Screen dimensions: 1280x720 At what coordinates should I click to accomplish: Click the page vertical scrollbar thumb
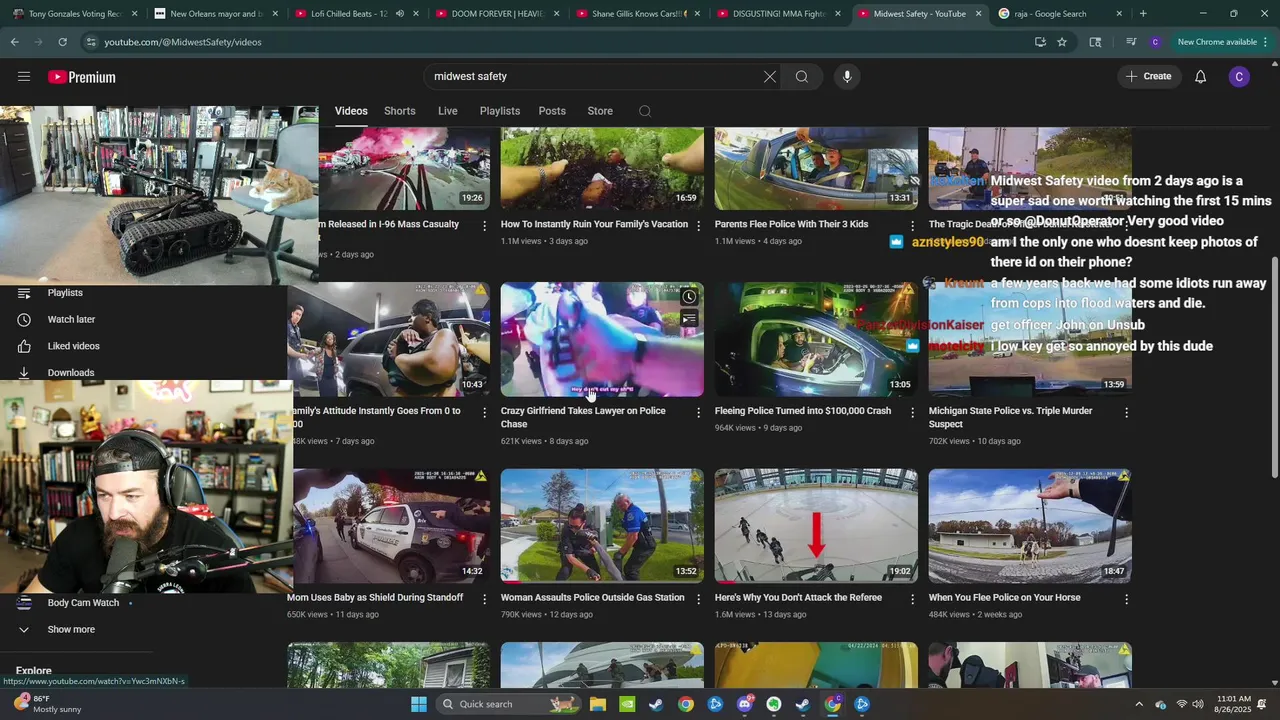[x=1274, y=365]
